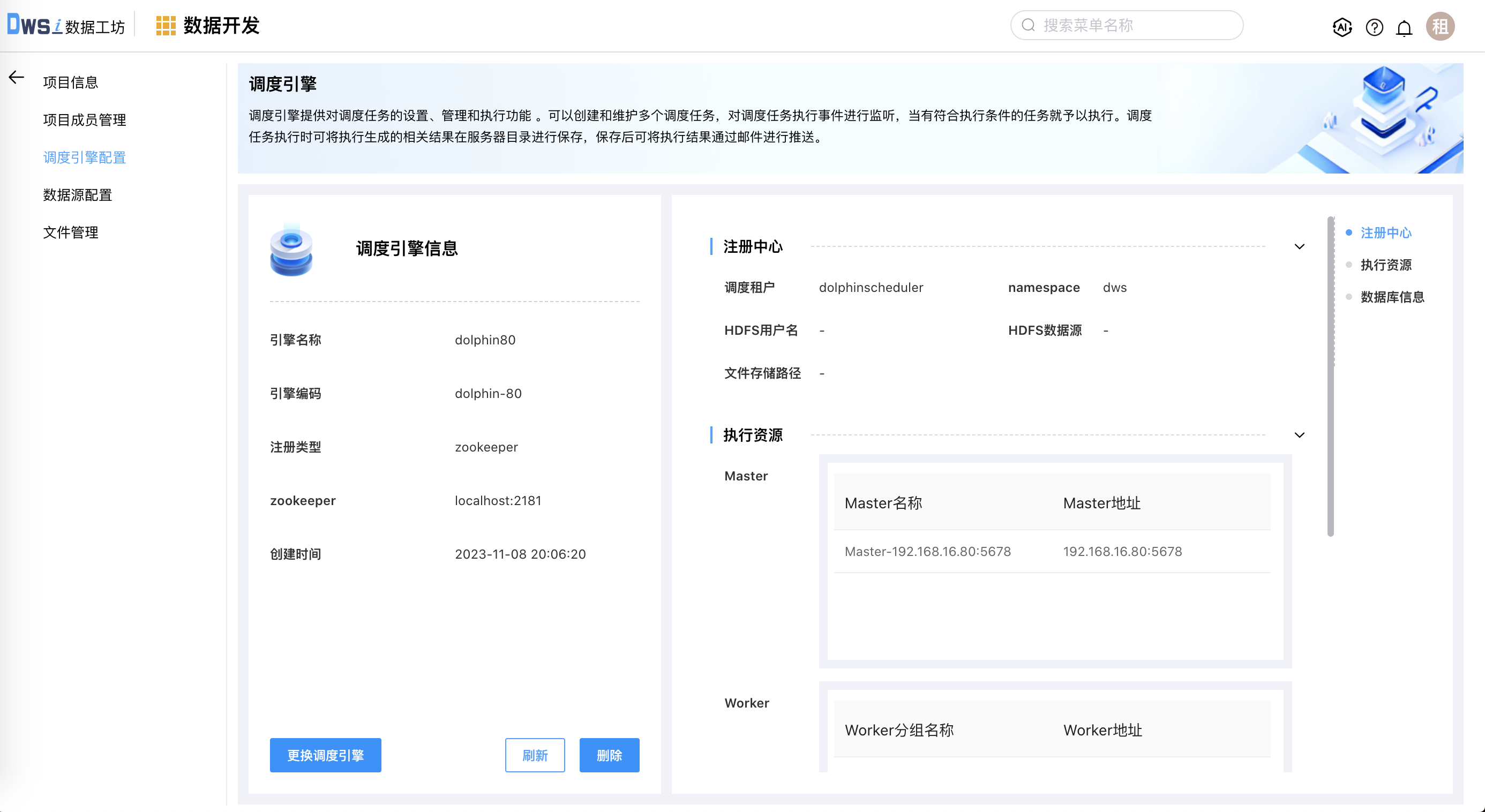Click the 更换调度引擎 button
Image resolution: width=1485 pixels, height=812 pixels.
[x=325, y=755]
